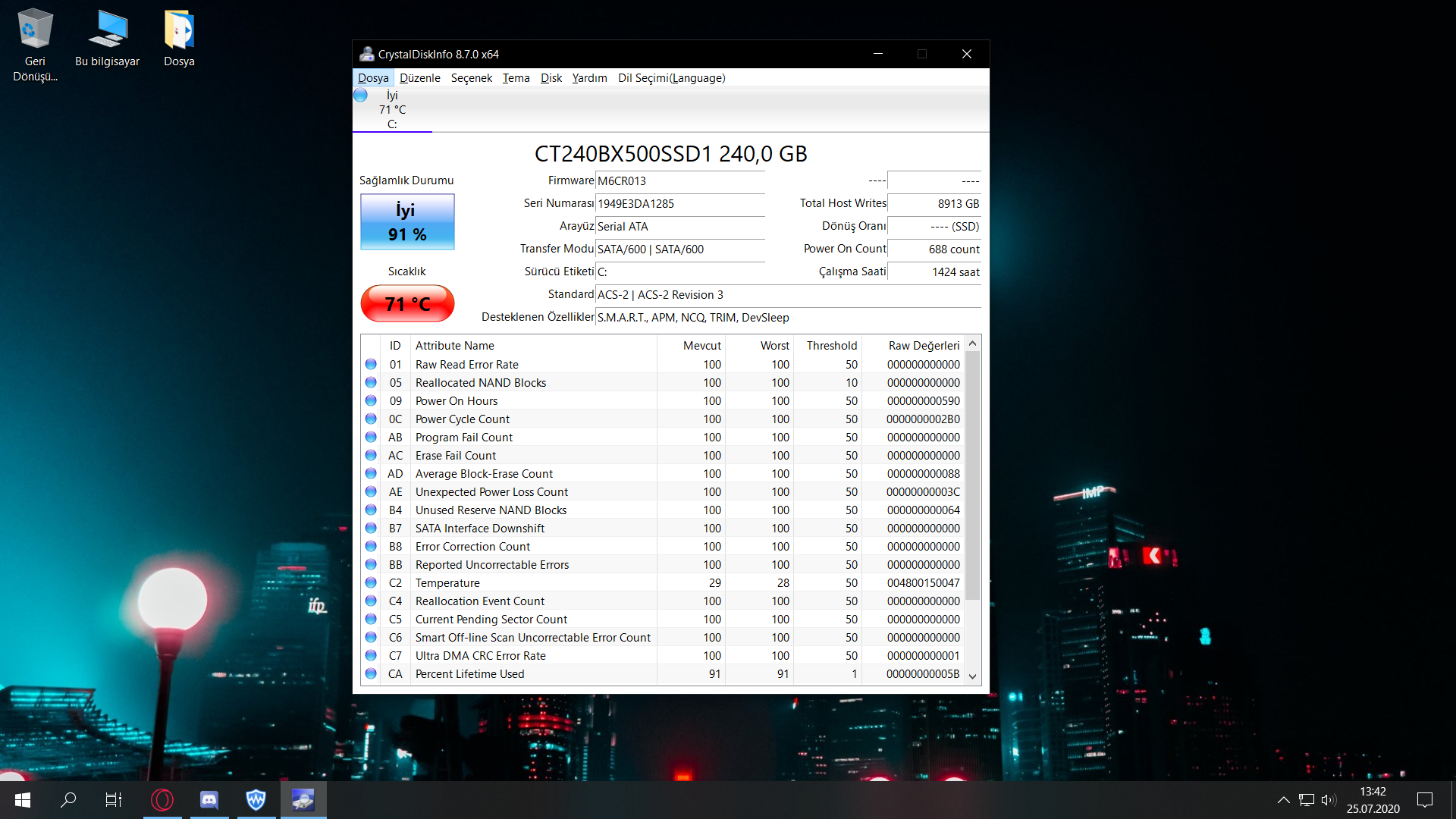Select the Smart Off-line Scan Uncorrectable Error Count row
The width and height of the screenshot is (1456, 819).
tap(664, 638)
